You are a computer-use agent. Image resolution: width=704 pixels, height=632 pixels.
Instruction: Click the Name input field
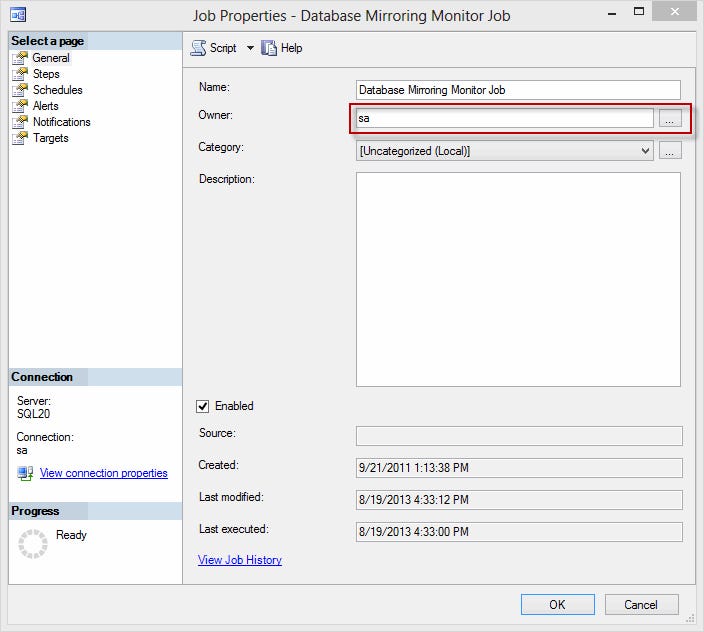tap(518, 90)
